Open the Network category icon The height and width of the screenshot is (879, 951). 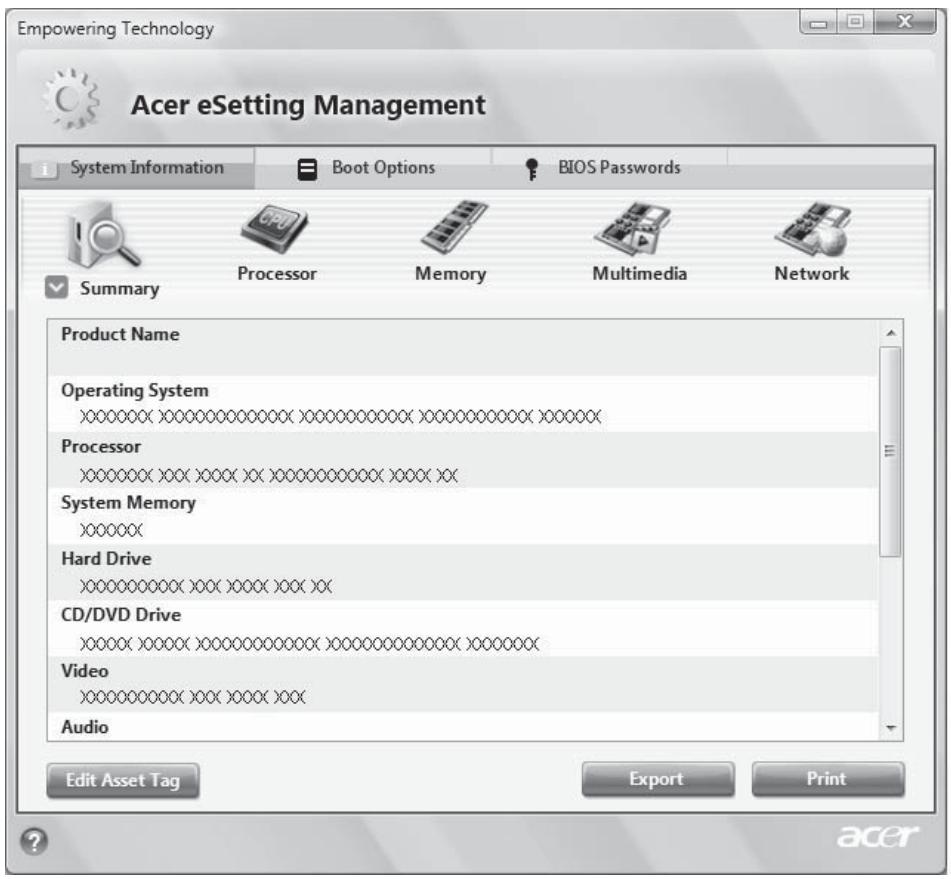coord(812,229)
